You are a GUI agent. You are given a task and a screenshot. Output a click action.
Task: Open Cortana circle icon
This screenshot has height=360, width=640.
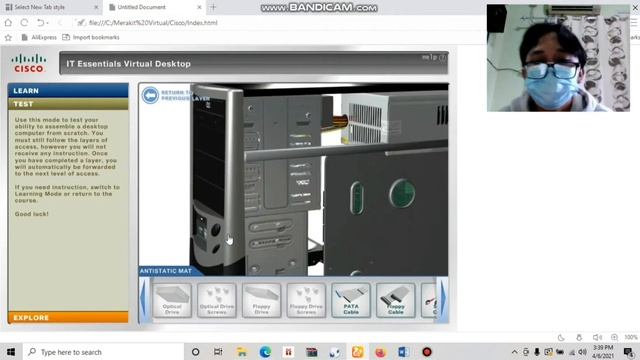click(196, 352)
